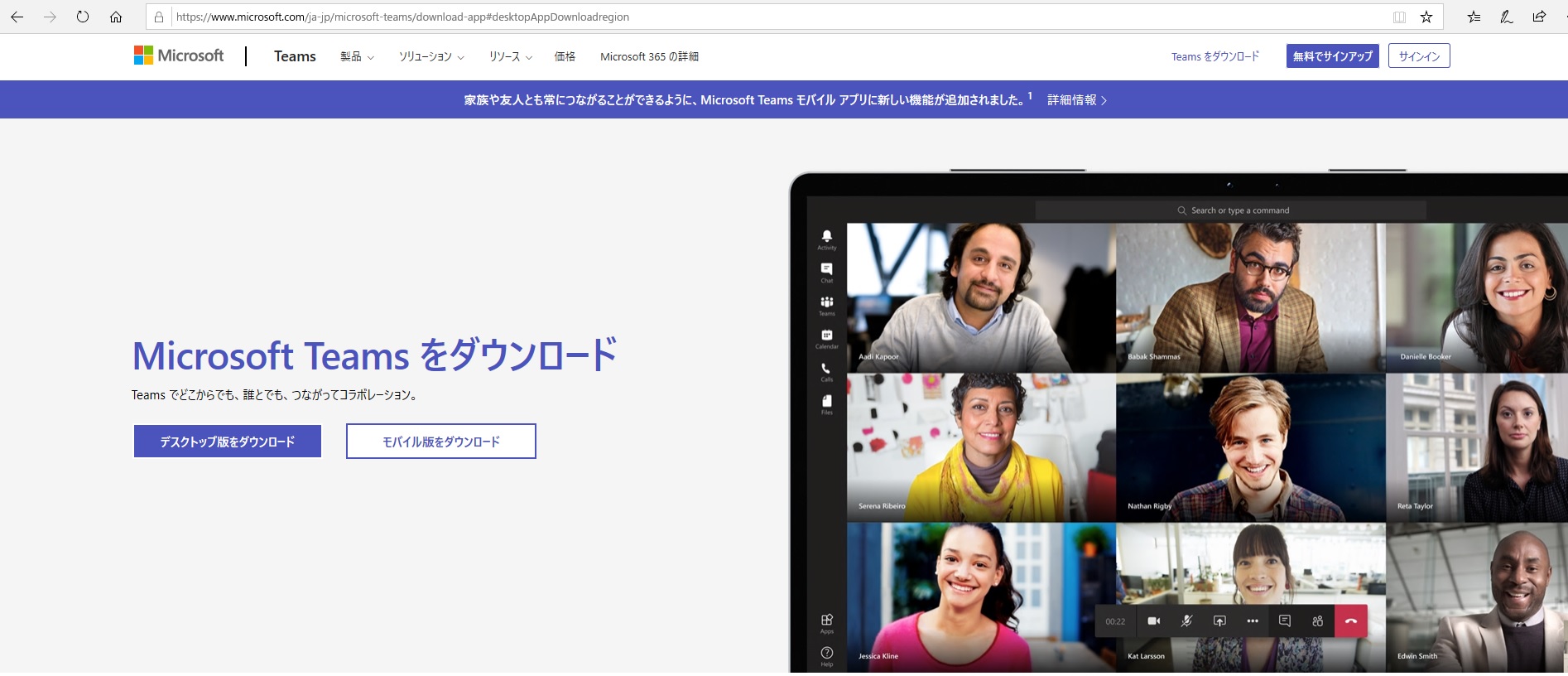Add page to favorites with star icon
This screenshot has height=676, width=1568.
coord(1426,17)
